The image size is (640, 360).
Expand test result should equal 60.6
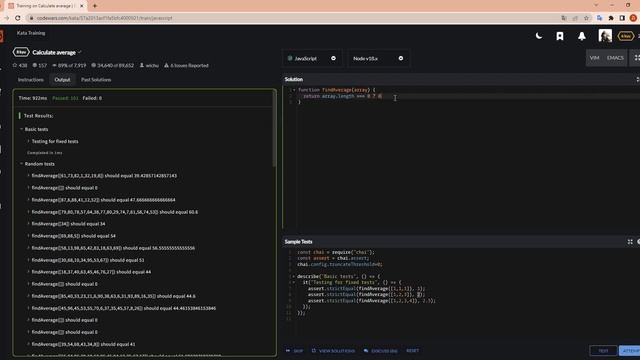pos(114,212)
